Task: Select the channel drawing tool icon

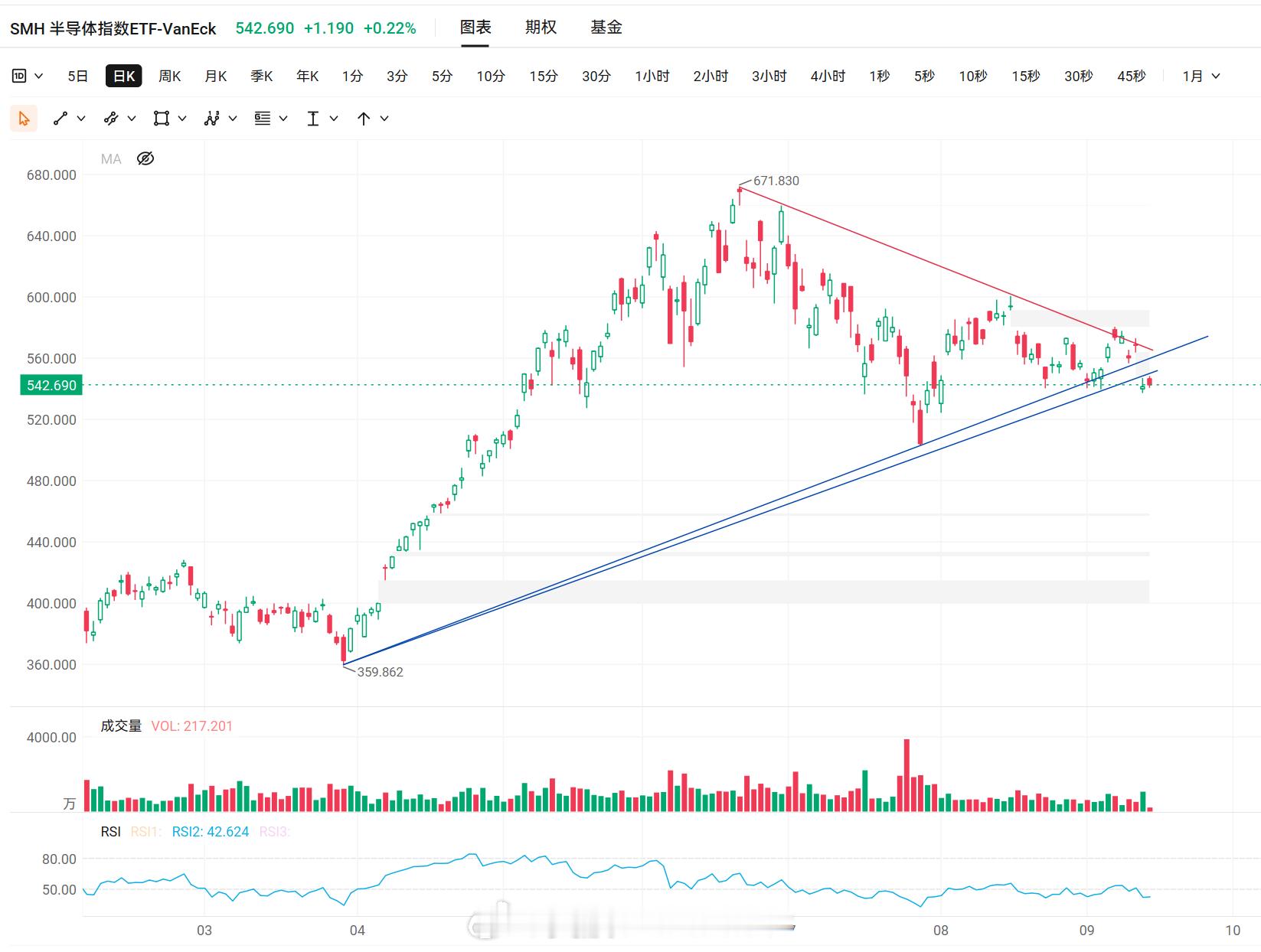Action: click(x=111, y=119)
